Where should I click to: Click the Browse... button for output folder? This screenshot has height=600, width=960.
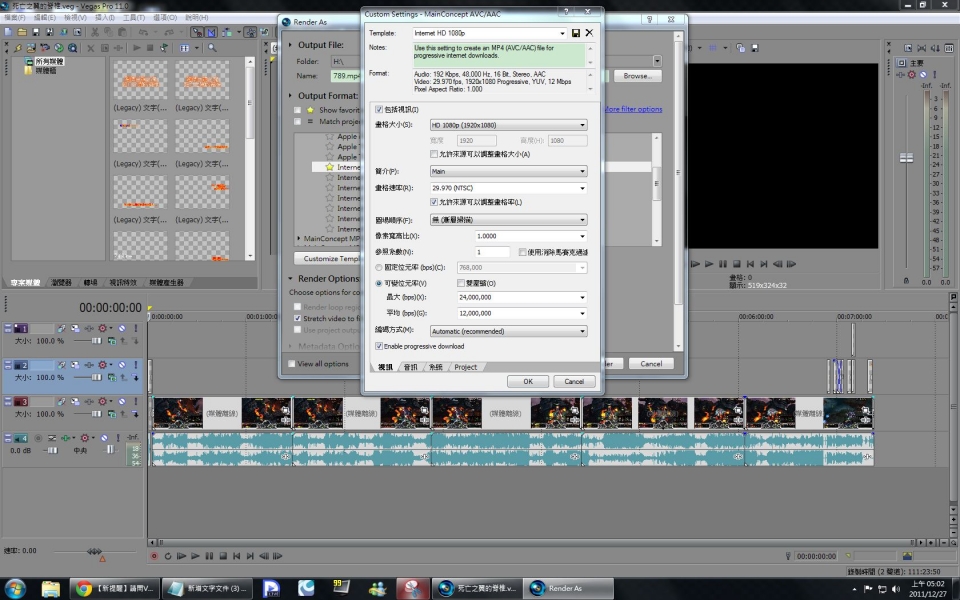[x=636, y=76]
